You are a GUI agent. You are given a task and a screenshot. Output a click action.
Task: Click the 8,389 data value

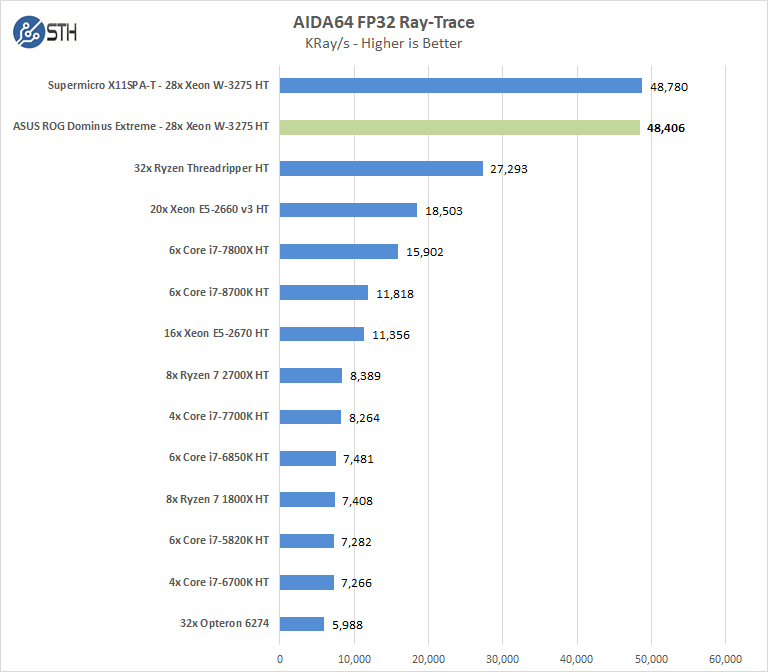(x=365, y=377)
